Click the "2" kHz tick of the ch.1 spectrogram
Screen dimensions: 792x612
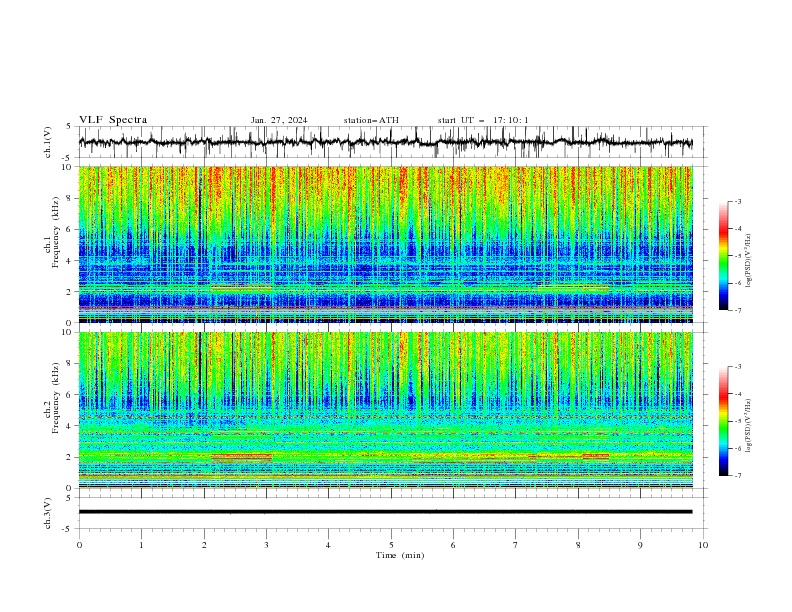coord(70,292)
